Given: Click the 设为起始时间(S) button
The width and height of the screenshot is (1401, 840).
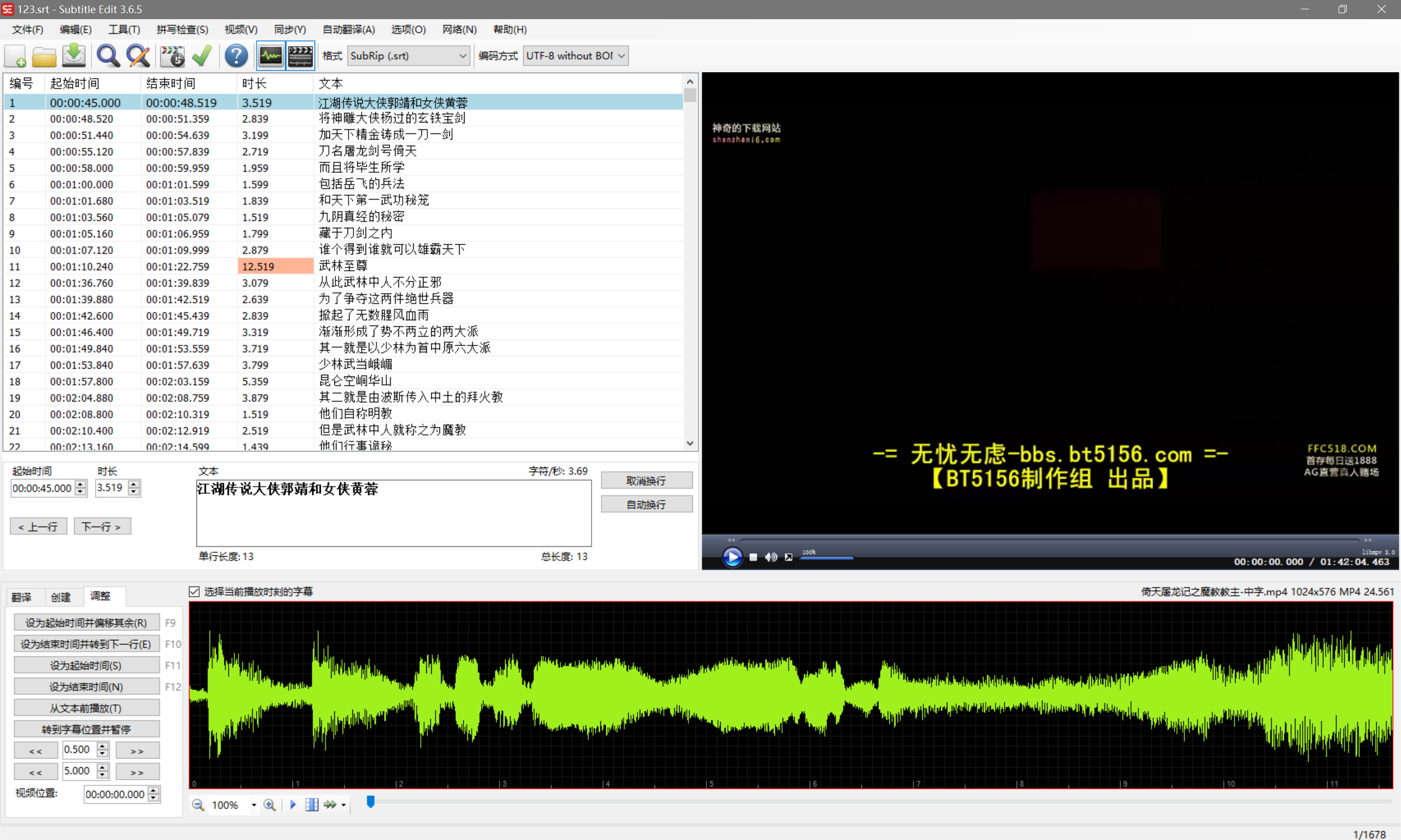Looking at the screenshot, I should [x=86, y=665].
